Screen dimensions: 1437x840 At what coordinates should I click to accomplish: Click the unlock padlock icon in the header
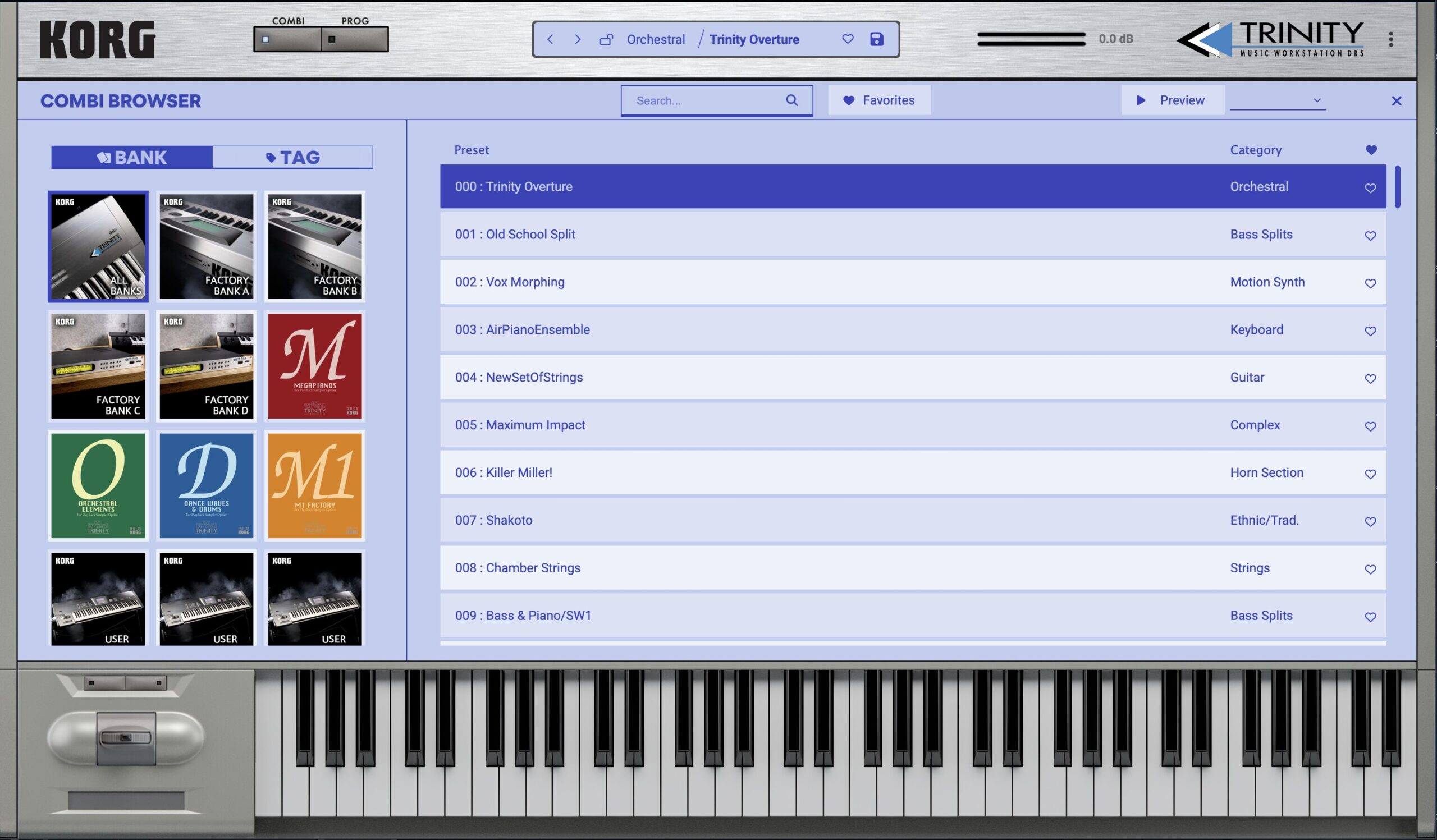[606, 39]
